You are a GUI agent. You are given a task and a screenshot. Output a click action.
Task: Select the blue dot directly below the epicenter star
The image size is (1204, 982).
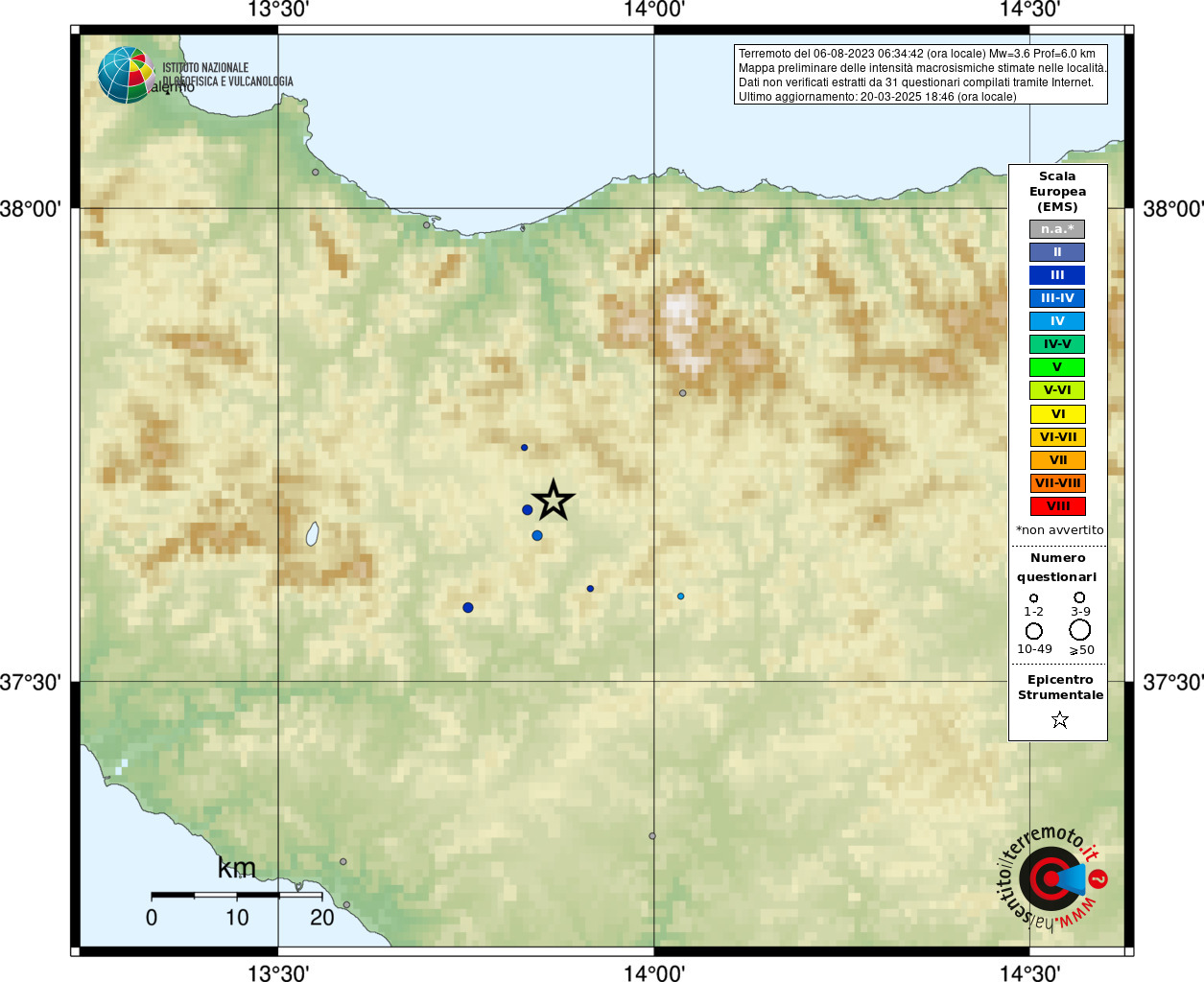click(537, 535)
